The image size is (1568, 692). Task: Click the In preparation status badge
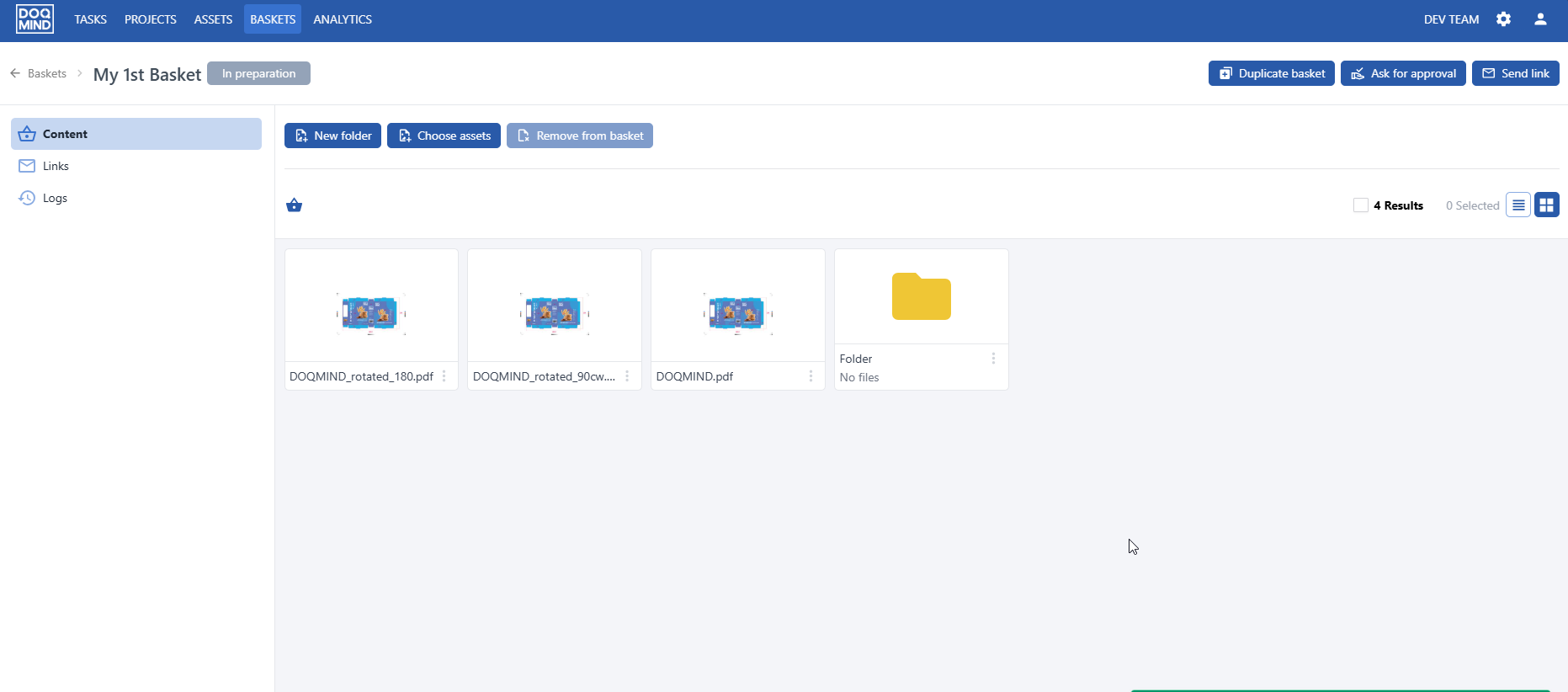tap(258, 73)
